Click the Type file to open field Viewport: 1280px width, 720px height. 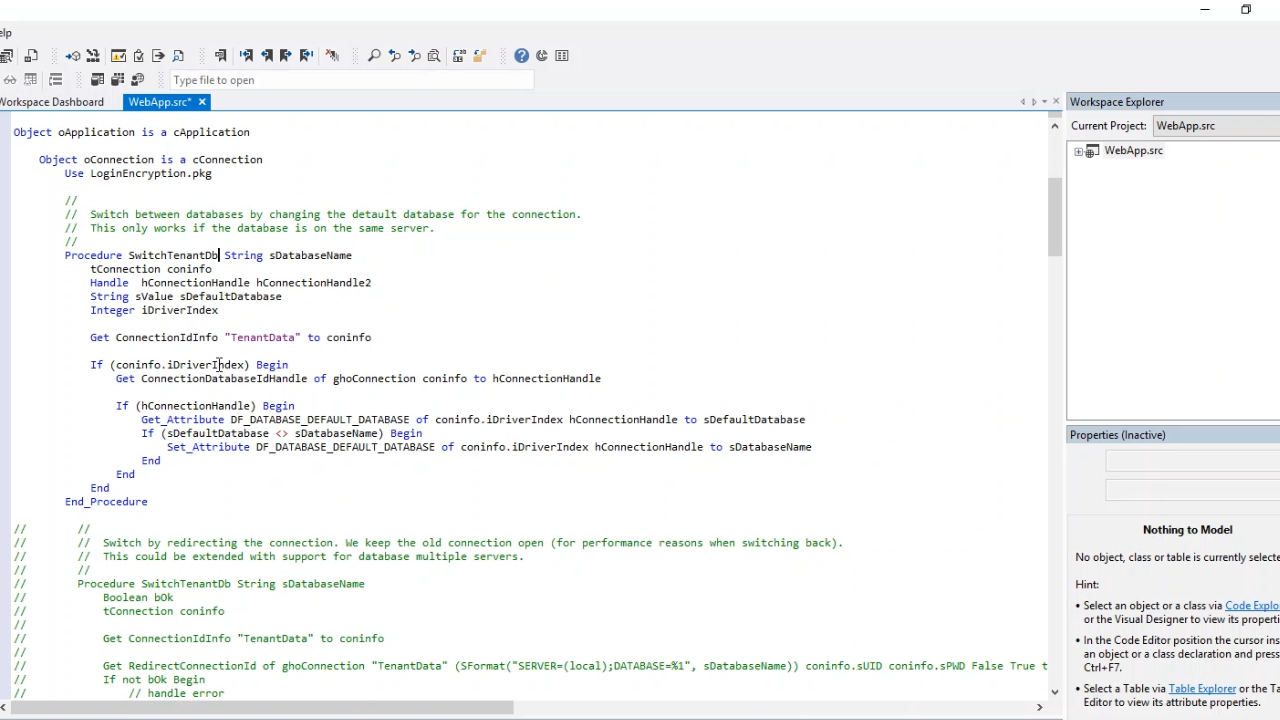pos(350,80)
